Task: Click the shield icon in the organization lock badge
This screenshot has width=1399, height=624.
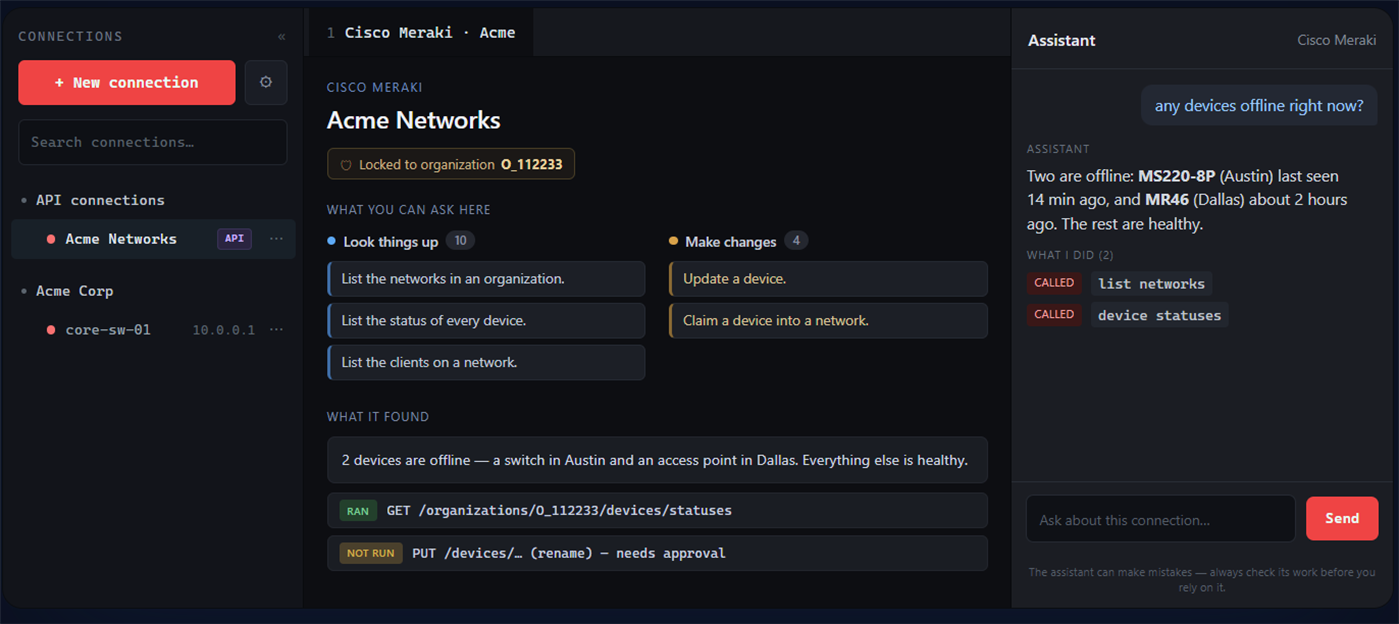Action: click(346, 165)
